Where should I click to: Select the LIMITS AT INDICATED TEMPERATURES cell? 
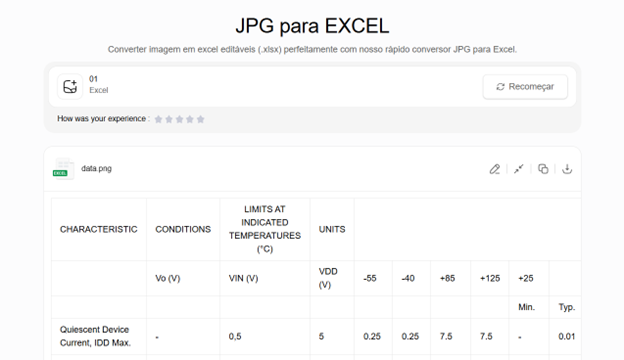[x=265, y=229]
